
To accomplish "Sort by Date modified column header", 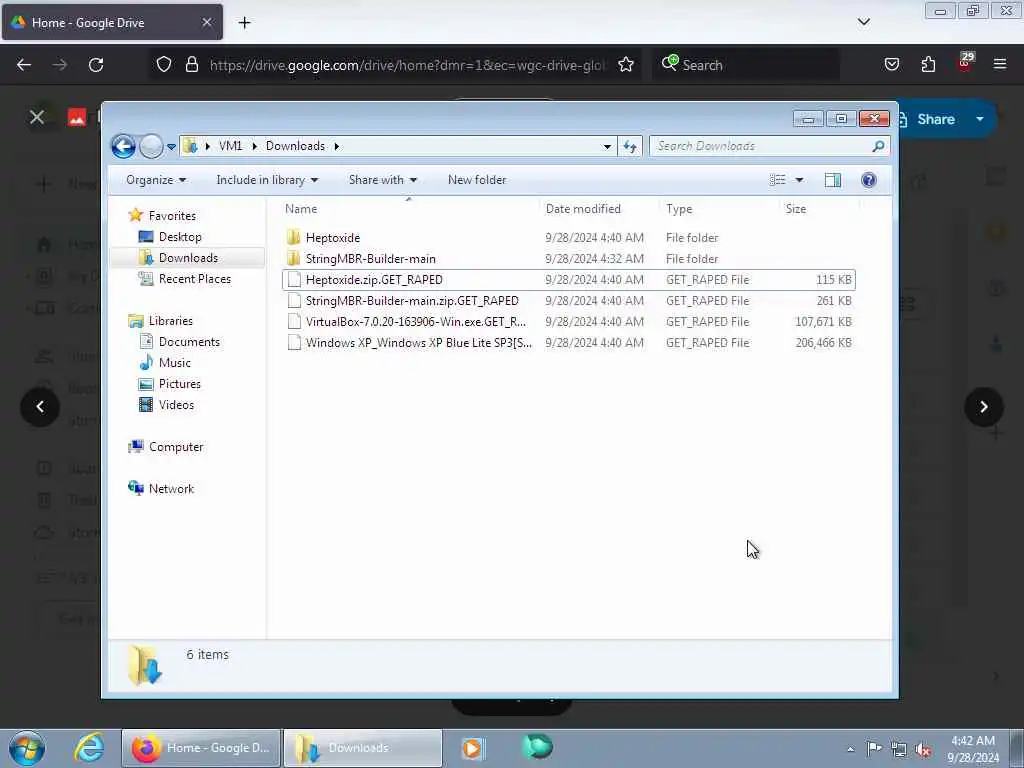I will pos(583,209).
